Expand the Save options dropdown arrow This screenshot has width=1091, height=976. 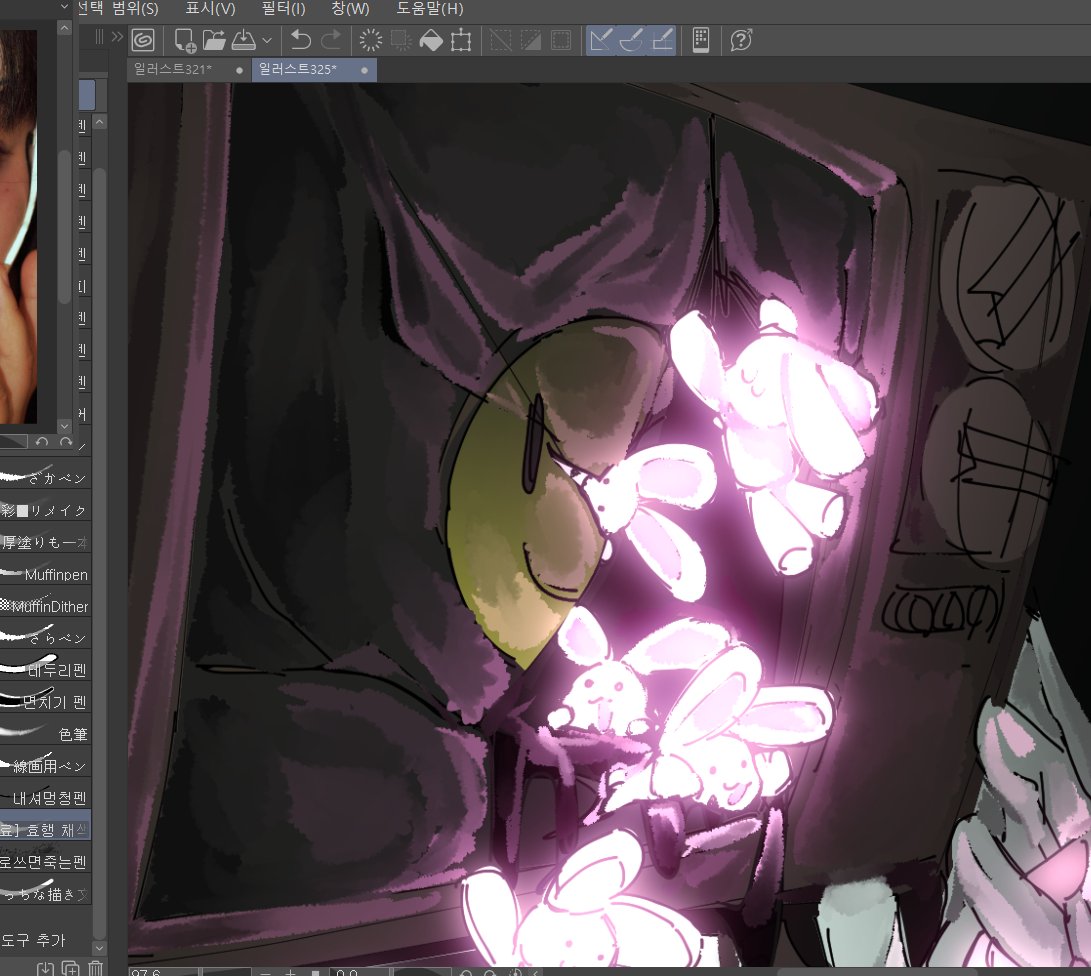267,40
